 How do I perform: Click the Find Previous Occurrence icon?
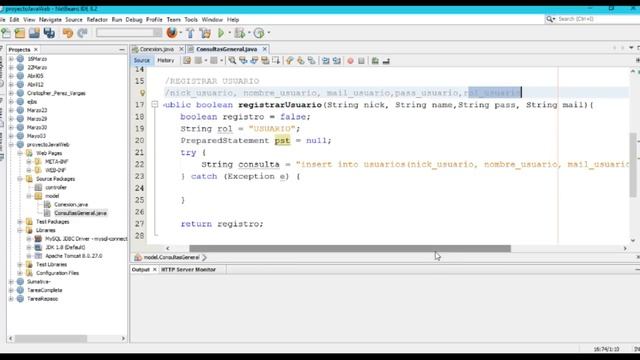coord(243,61)
